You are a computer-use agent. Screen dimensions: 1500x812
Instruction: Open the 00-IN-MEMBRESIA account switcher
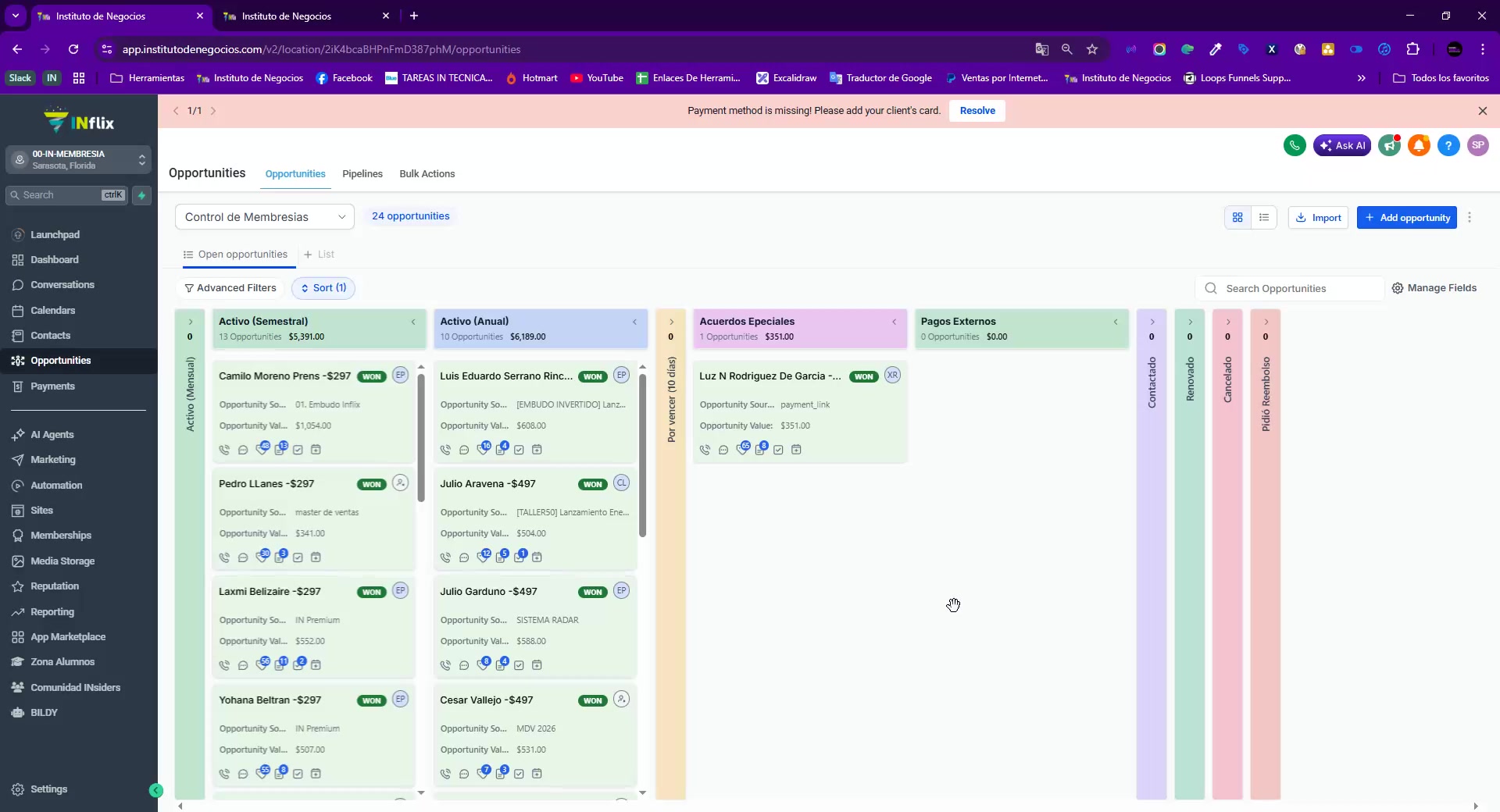point(78,159)
